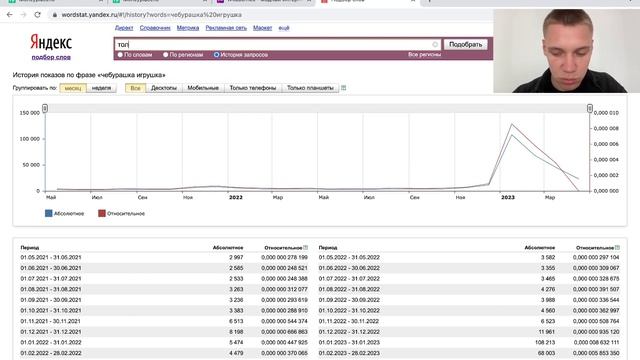Open the Метрика link
The height and width of the screenshot is (360, 640).
[188, 28]
